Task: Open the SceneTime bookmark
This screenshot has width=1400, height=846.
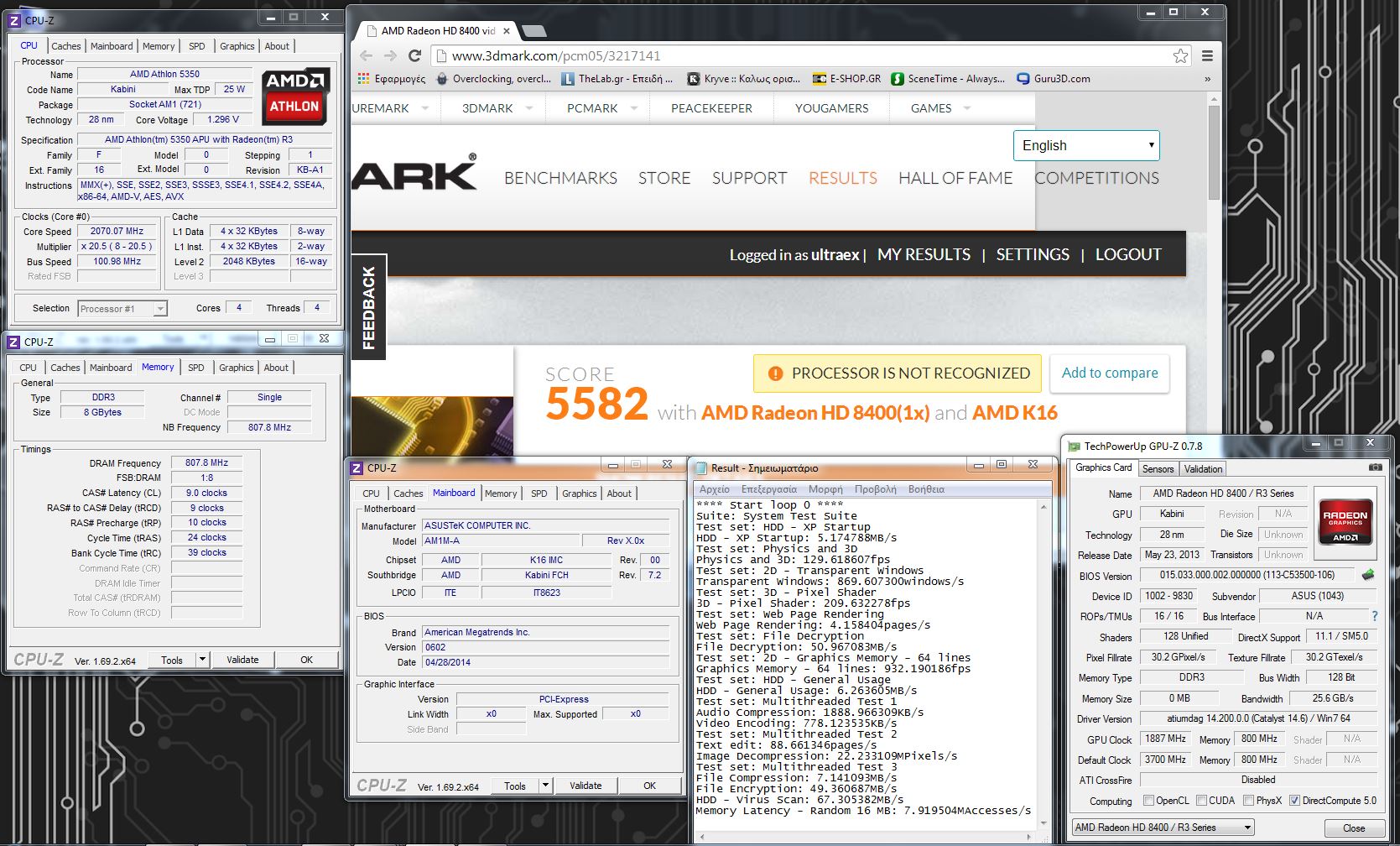Action: click(x=948, y=78)
